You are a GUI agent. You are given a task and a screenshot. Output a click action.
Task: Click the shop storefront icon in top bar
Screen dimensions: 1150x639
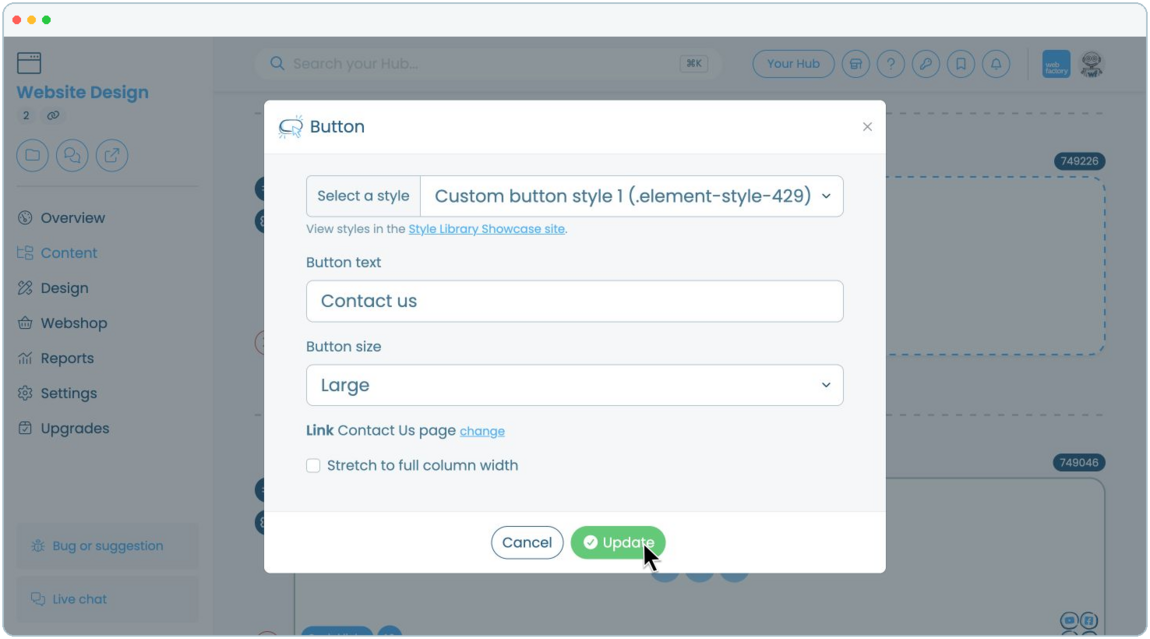(855, 64)
